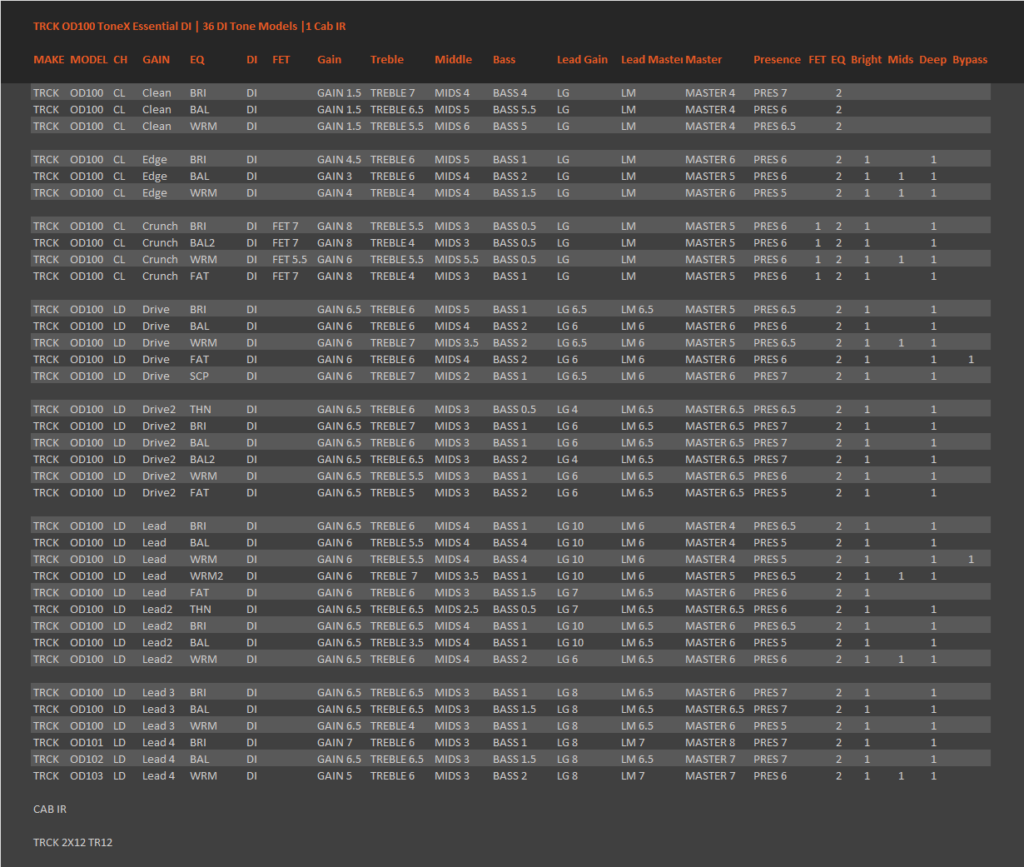
Task: Click the CH column header
Action: [x=120, y=59]
